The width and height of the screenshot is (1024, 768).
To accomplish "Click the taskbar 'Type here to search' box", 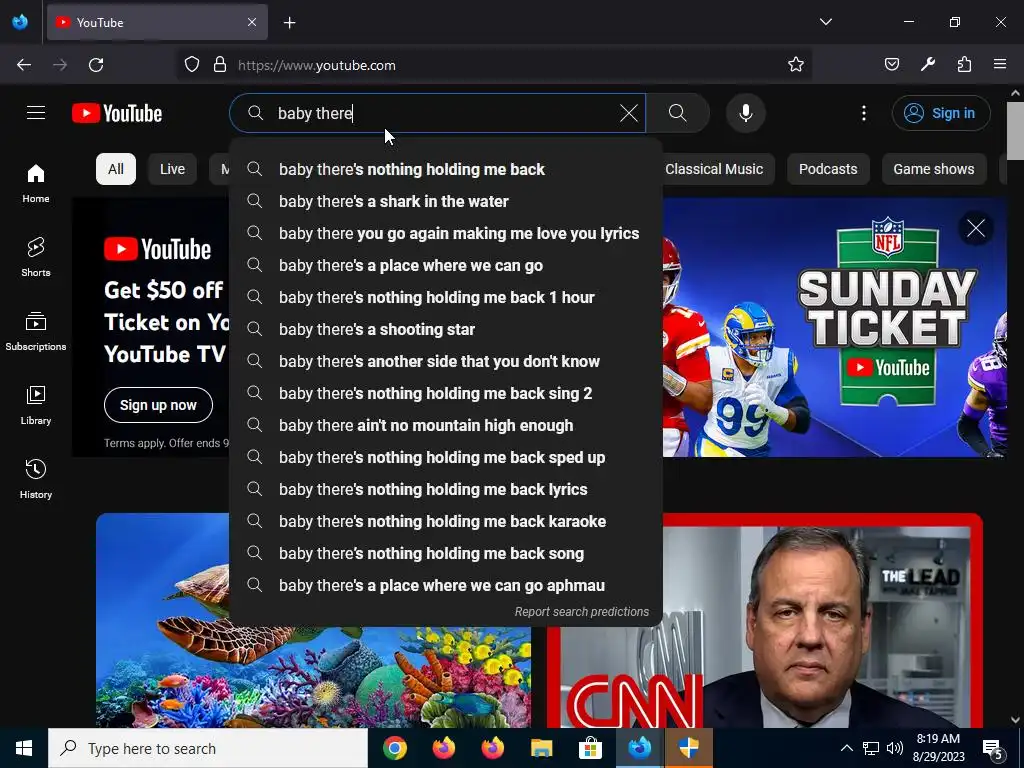I will (208, 748).
